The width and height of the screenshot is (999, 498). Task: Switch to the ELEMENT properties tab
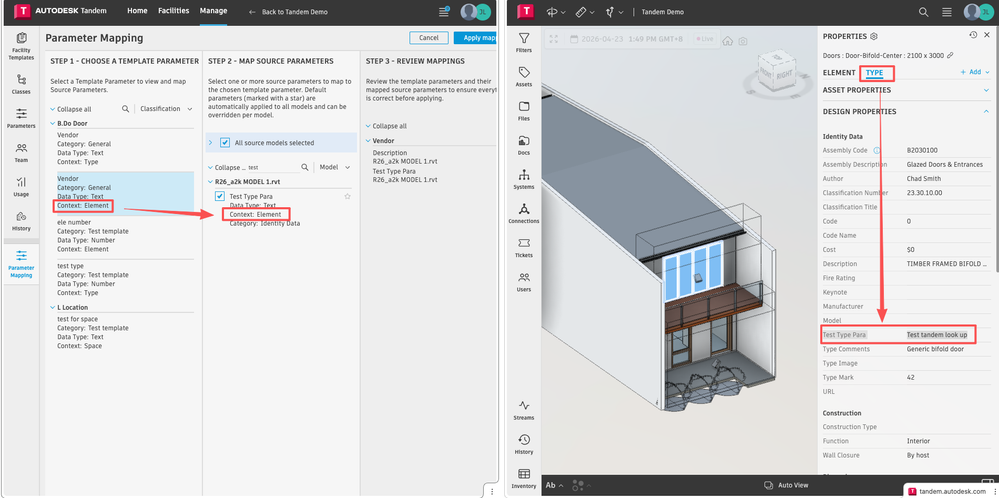[838, 73]
